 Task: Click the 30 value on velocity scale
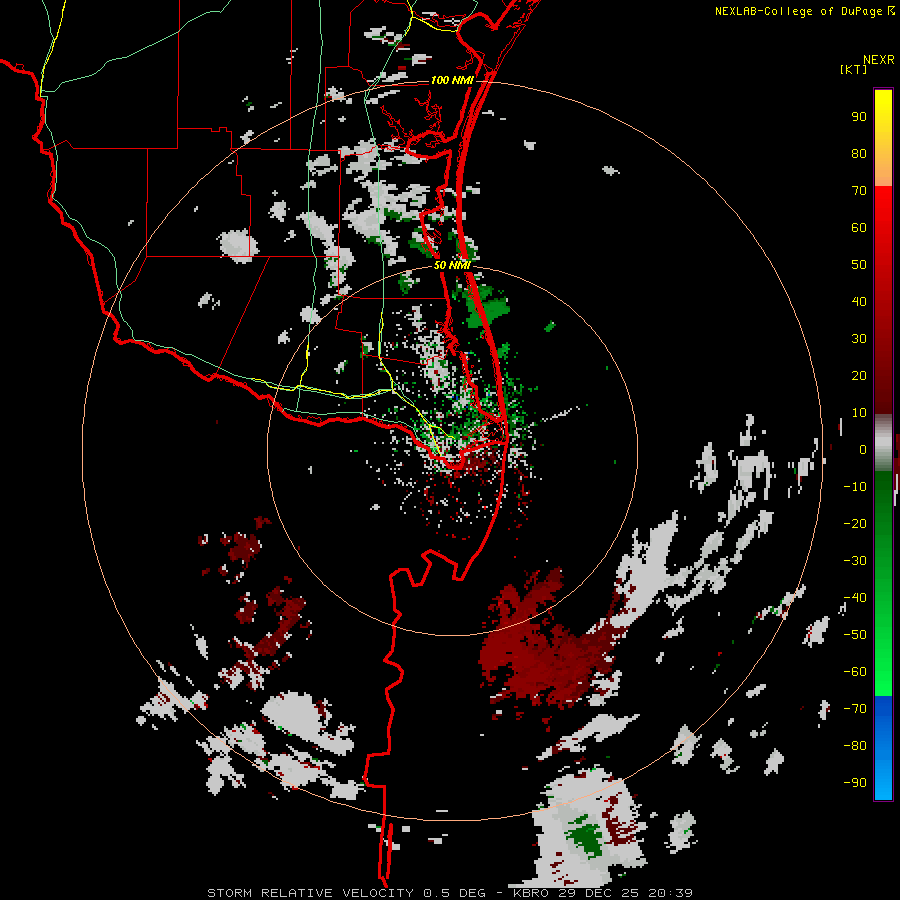point(859,339)
